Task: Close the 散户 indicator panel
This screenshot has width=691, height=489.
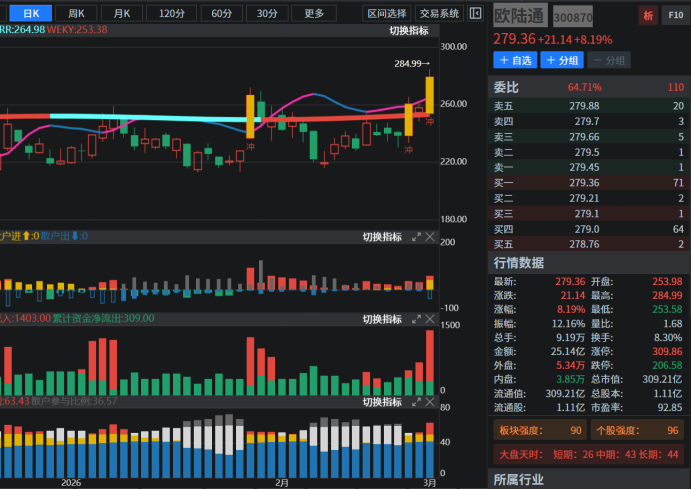Action: click(430, 237)
